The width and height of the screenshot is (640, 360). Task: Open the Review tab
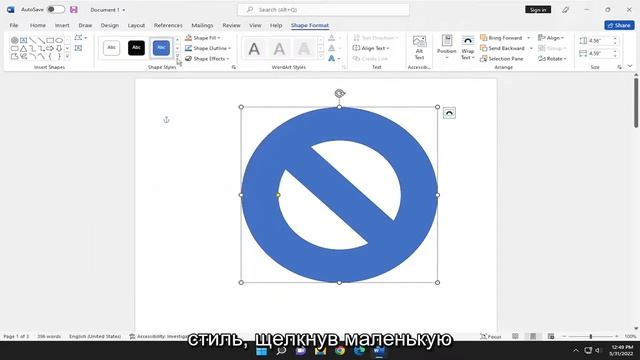pos(231,25)
